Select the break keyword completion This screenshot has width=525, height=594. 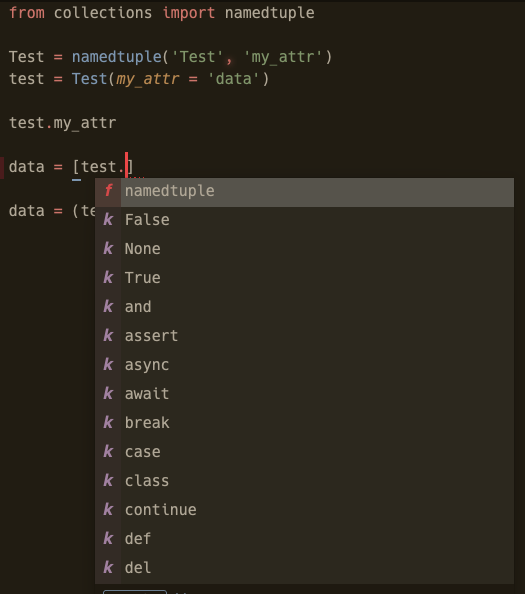304,423
